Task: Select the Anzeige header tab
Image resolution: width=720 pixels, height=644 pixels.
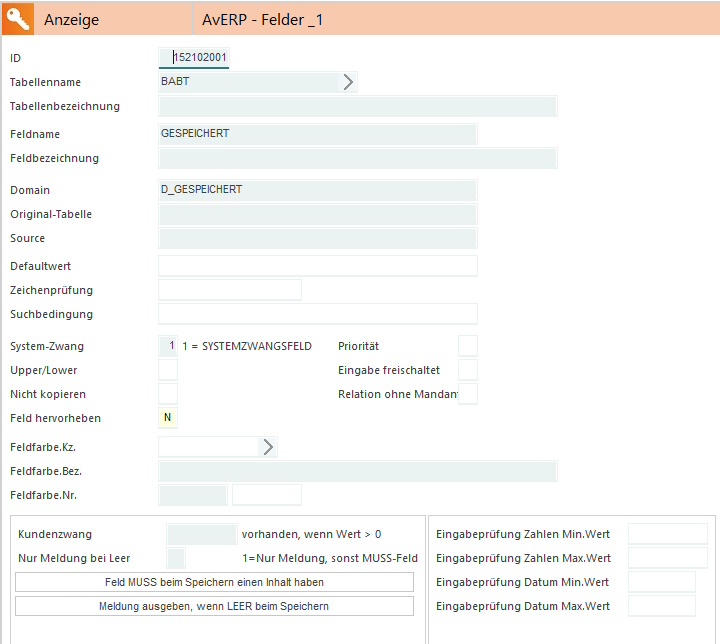Action: point(72,20)
